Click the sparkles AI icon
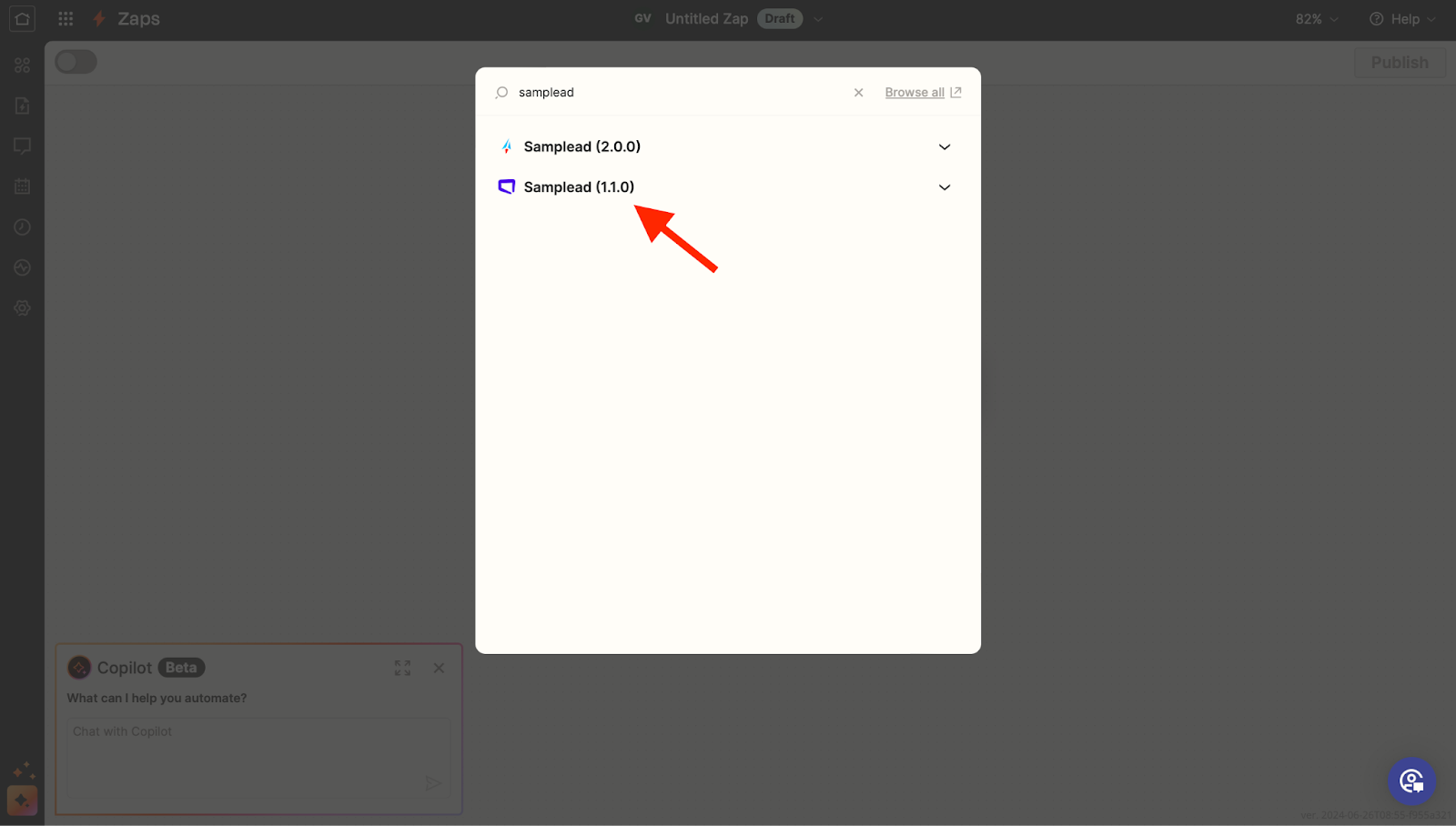1456x826 pixels. [x=23, y=771]
